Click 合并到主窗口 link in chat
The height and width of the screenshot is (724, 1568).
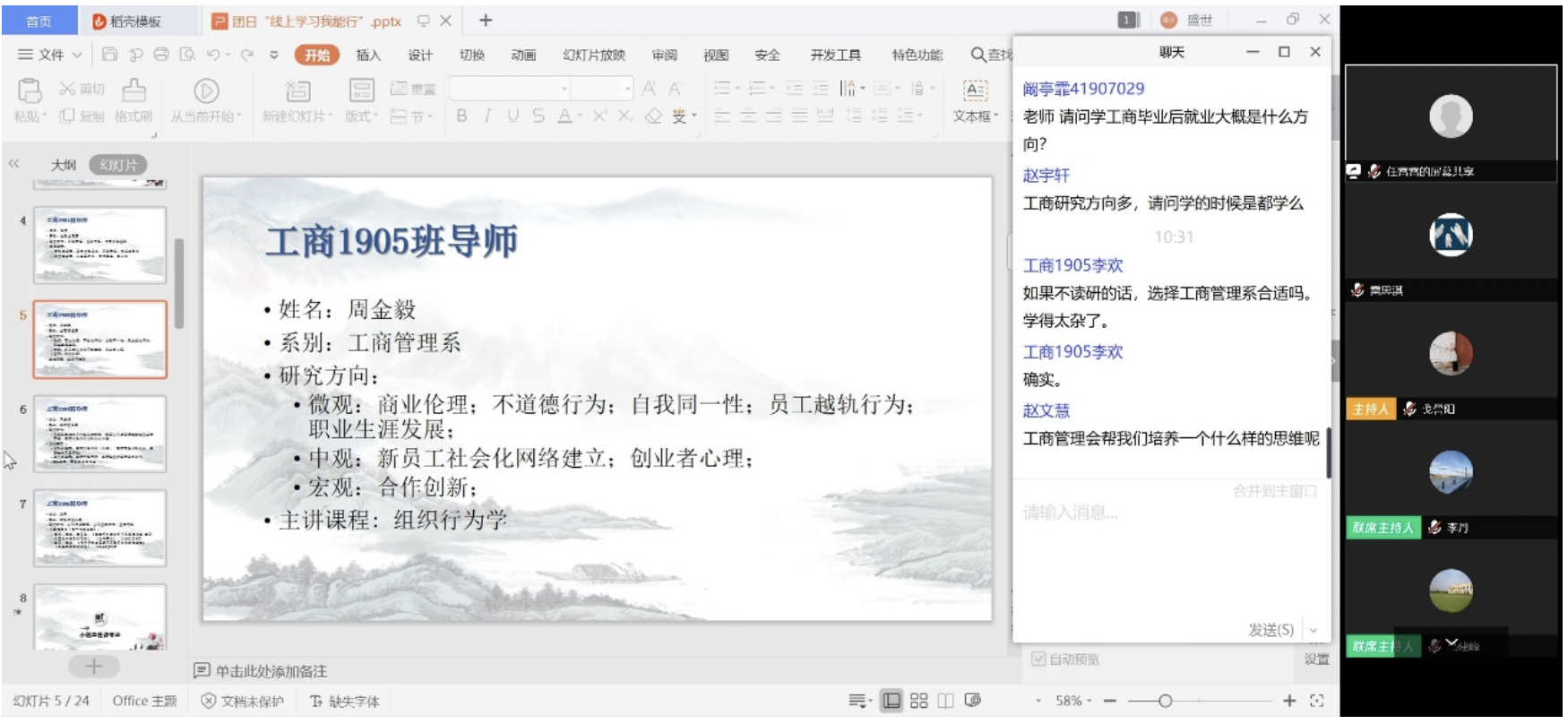tap(1274, 491)
